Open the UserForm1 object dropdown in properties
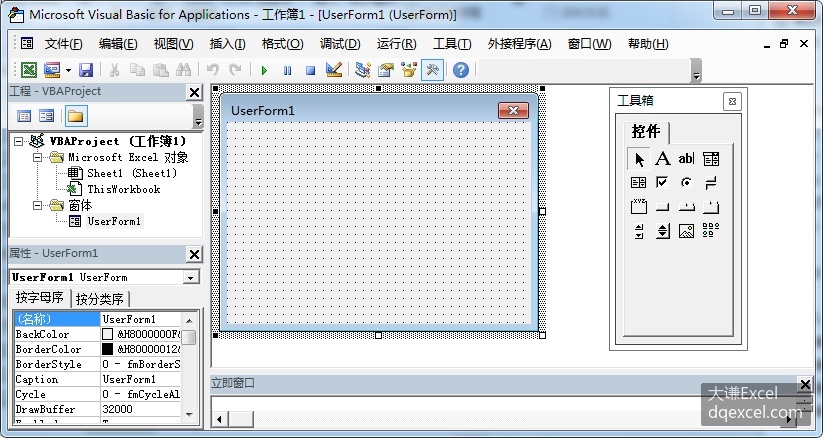 pos(191,277)
